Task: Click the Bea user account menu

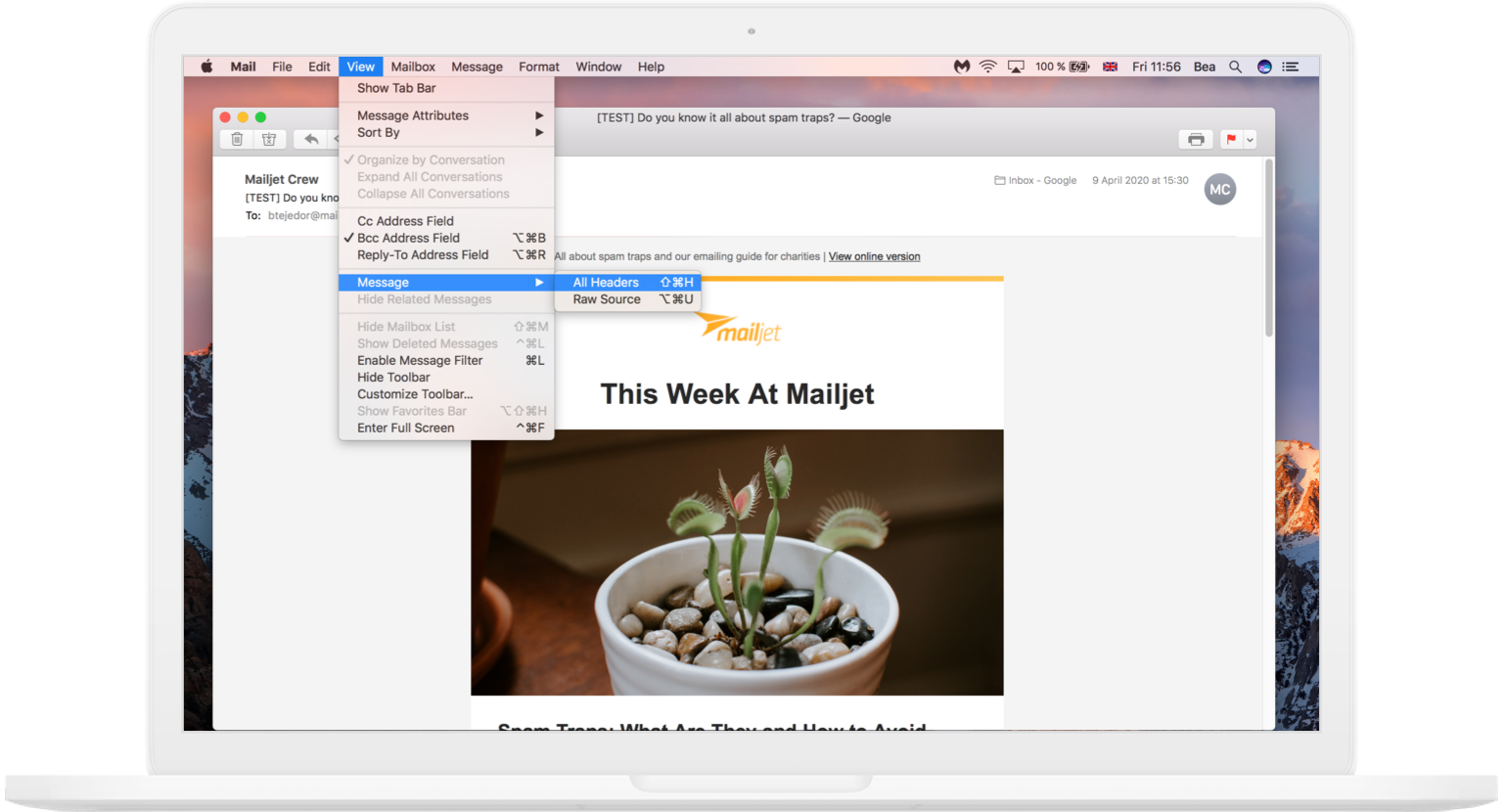Action: (x=1205, y=67)
